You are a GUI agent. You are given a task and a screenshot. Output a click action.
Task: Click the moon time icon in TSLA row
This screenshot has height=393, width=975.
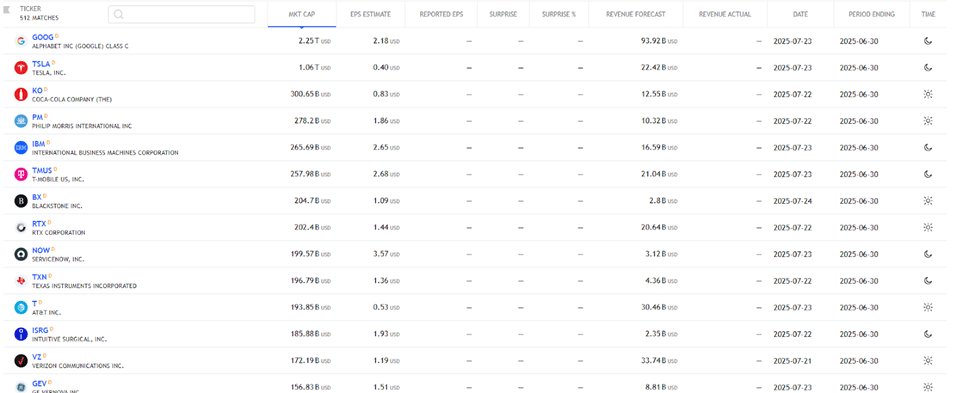[x=928, y=68]
